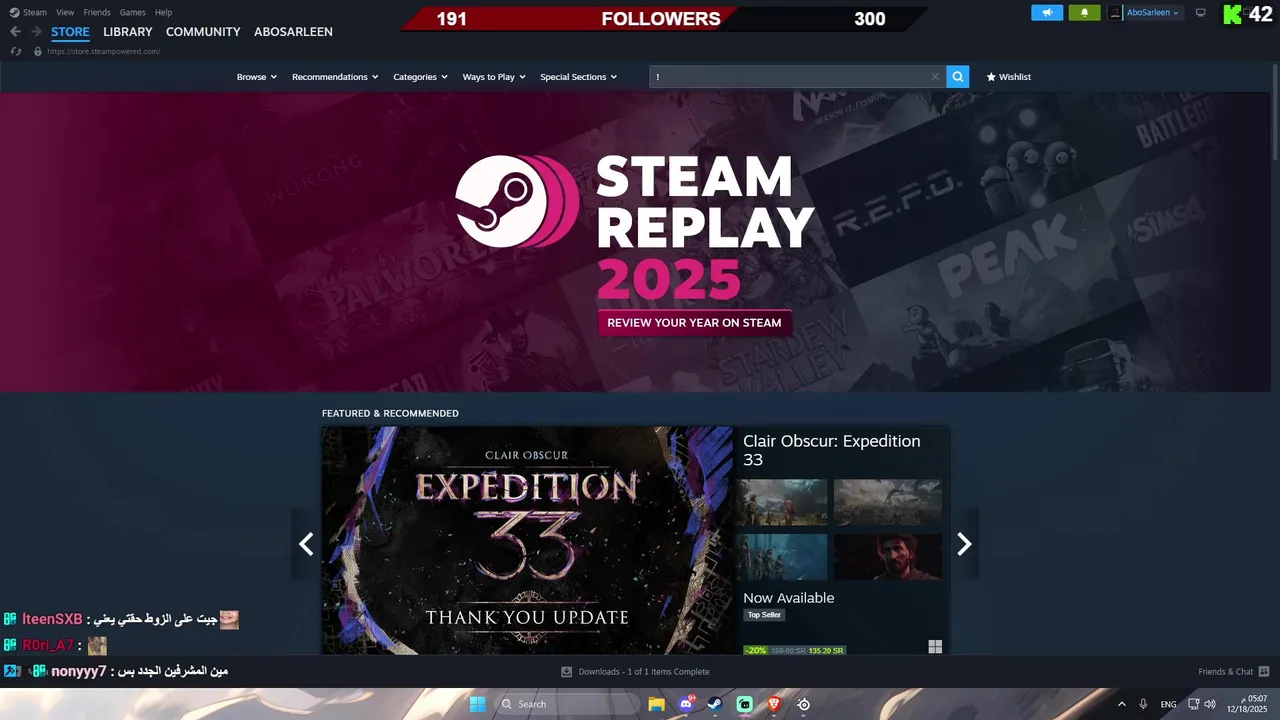Open the Special Sections dropdown
1280x720 pixels.
pos(579,77)
